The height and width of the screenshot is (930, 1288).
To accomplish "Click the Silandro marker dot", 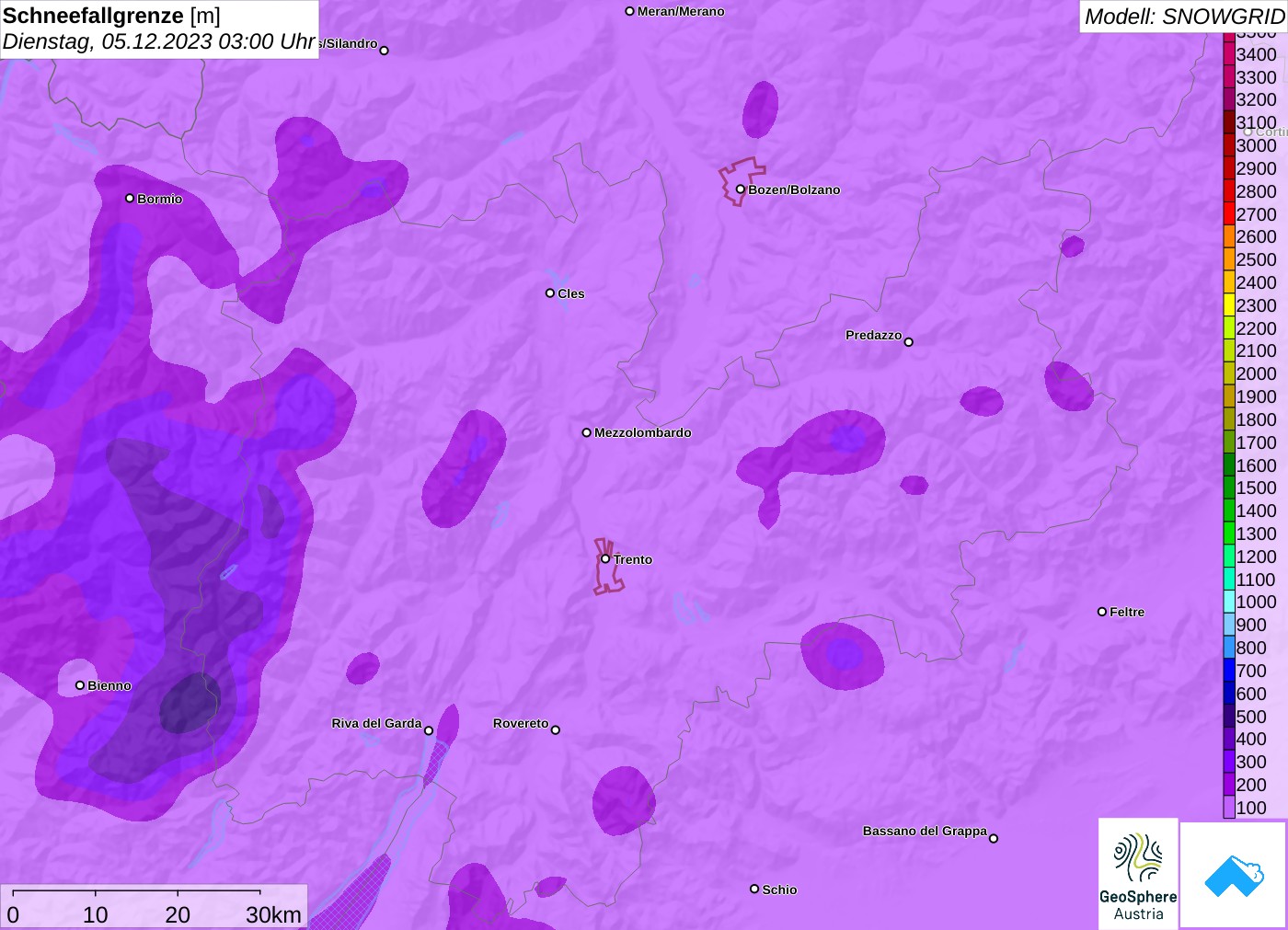I will (x=385, y=51).
